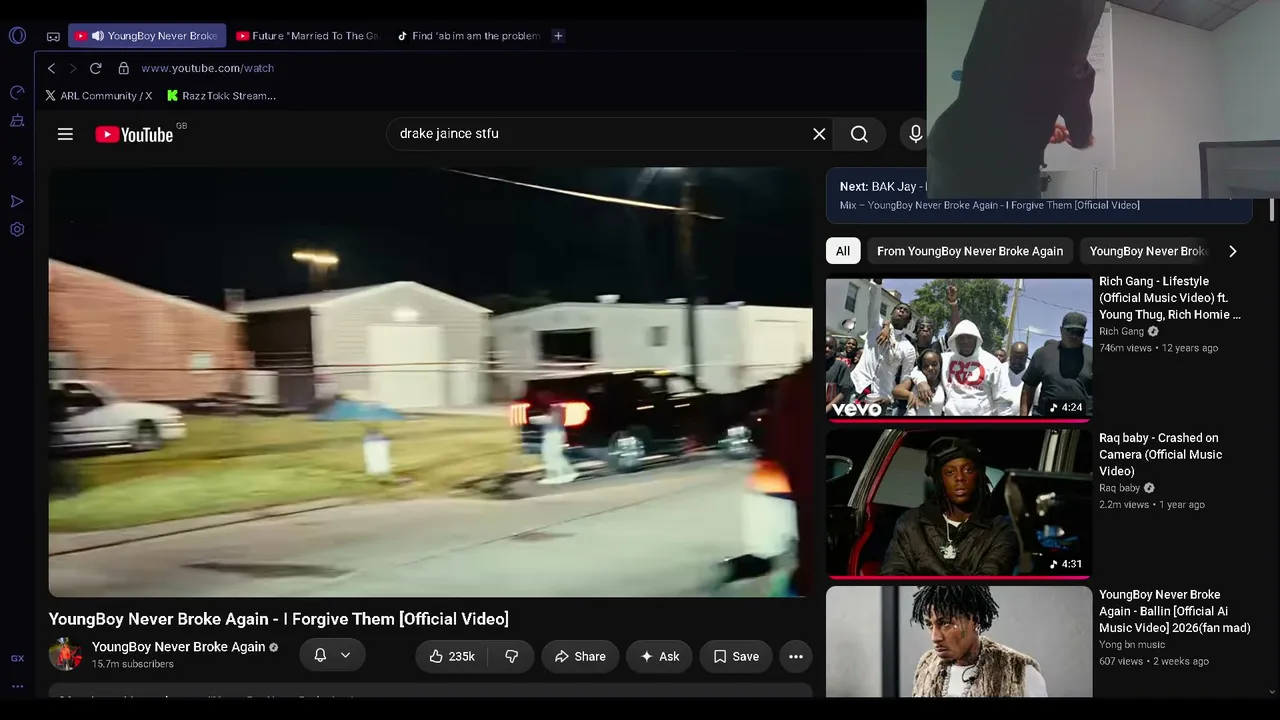1280x720 pixels.
Task: Share this video
Action: [580, 656]
